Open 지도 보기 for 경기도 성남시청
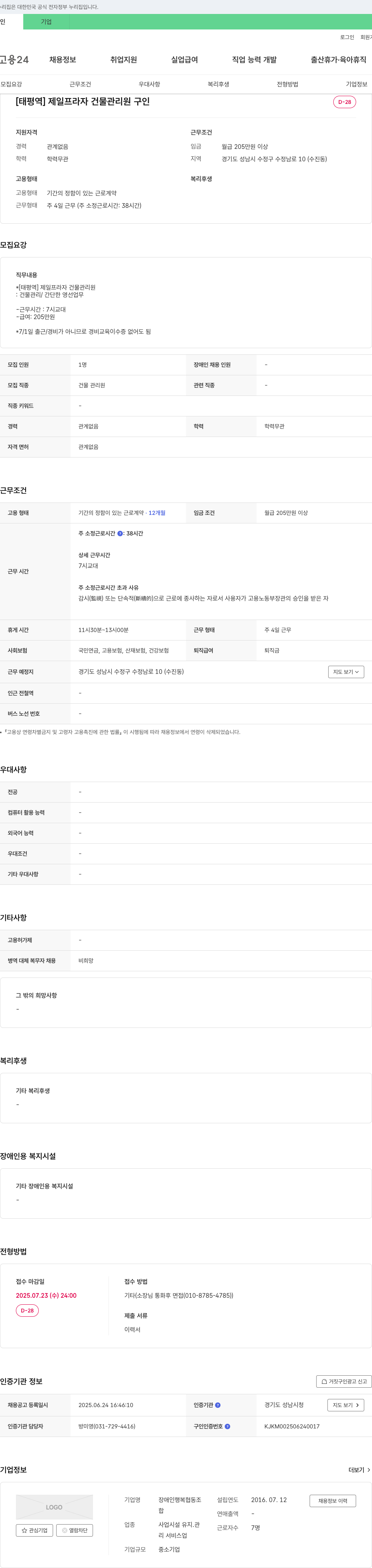 point(346,1405)
